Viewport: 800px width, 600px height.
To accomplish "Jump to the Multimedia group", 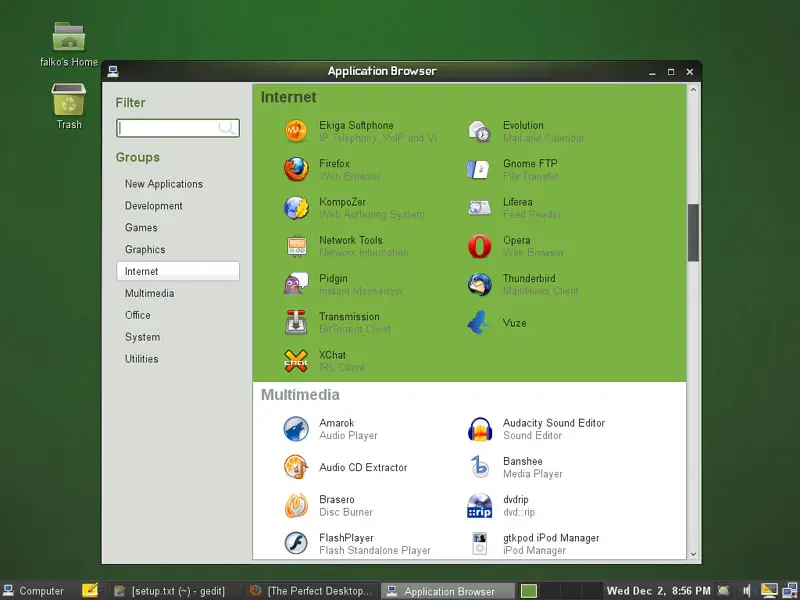I will tap(178, 293).
